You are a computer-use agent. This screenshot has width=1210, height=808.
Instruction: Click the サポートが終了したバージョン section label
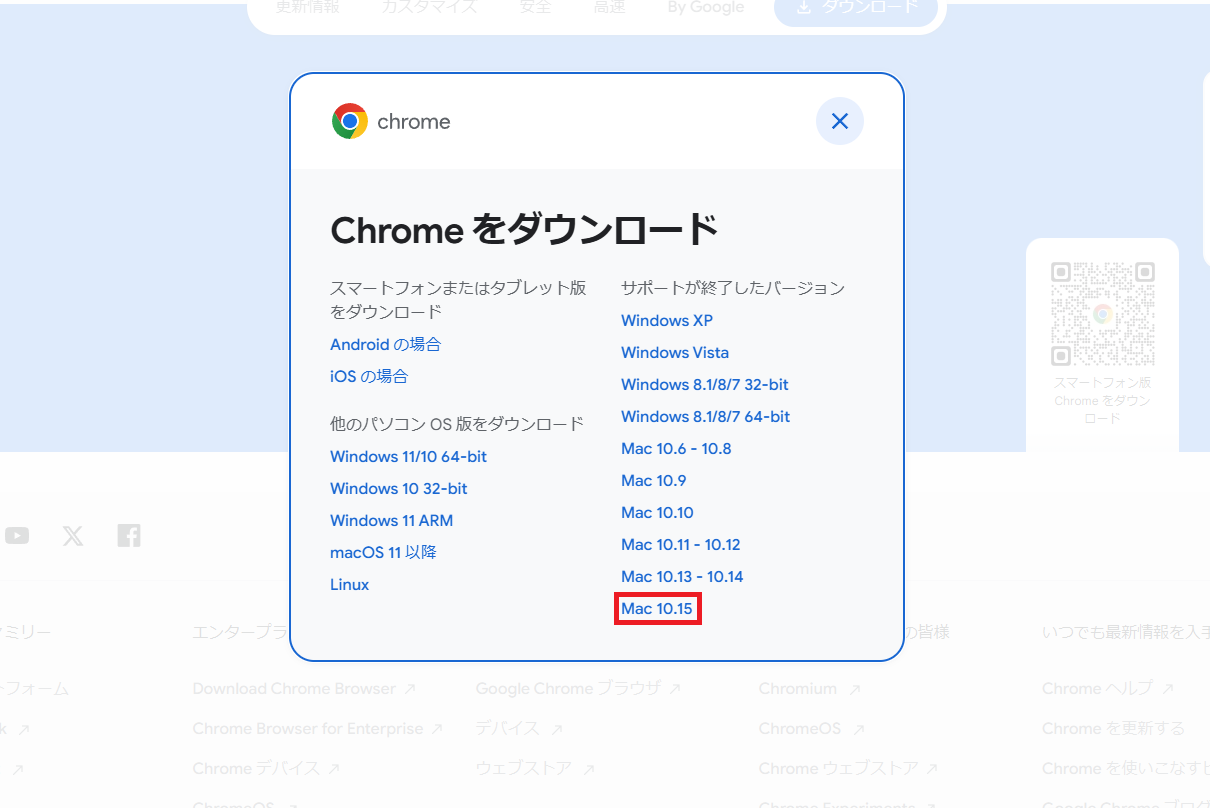733,288
